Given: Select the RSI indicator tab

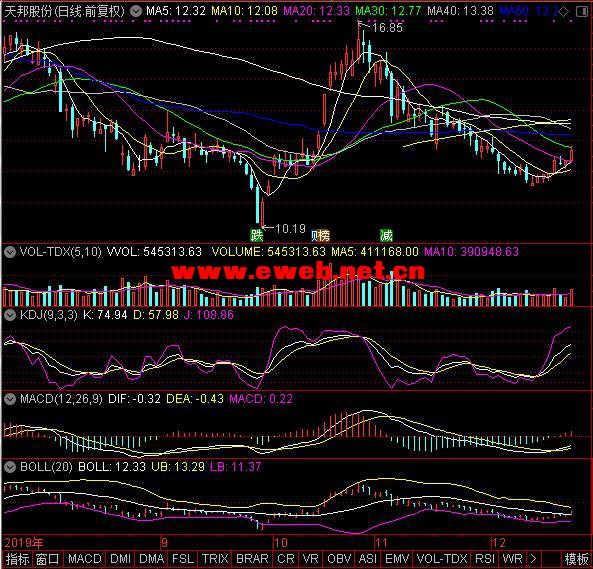Looking at the screenshot, I should pos(484,559).
